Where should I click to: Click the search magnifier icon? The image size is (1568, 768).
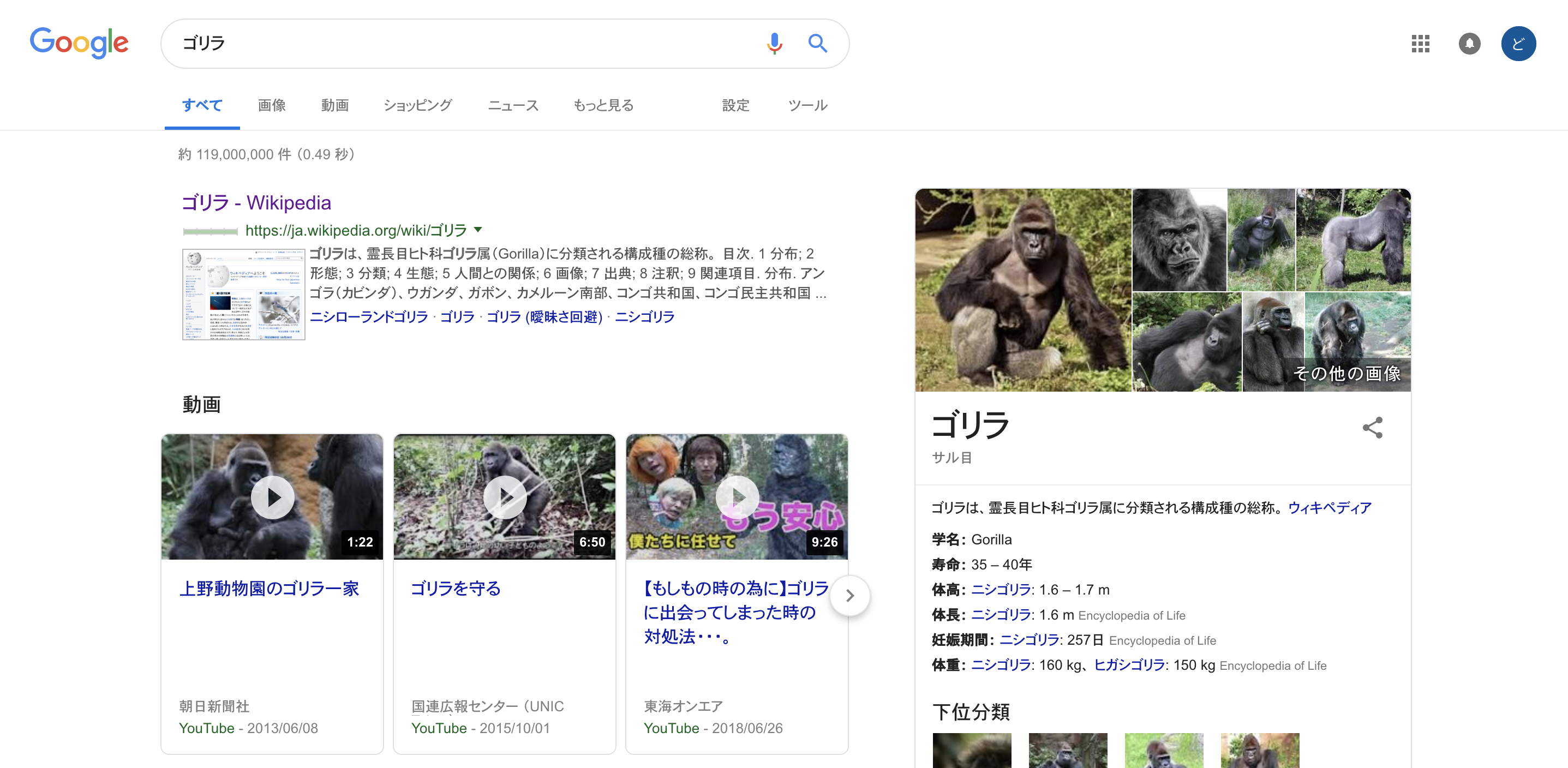tap(817, 43)
